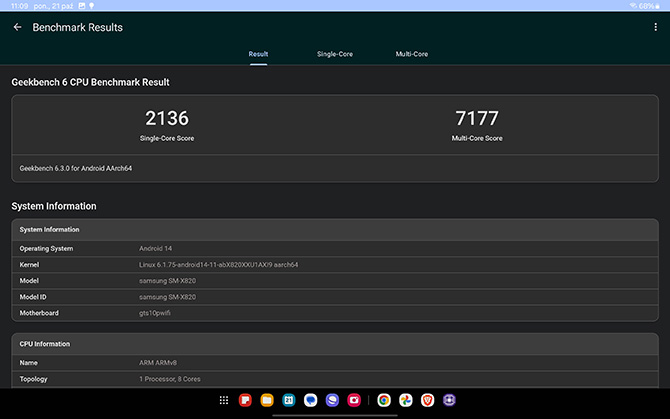Image resolution: width=670 pixels, height=419 pixels.
Task: Open the three-dot overflow menu
Action: point(655,27)
